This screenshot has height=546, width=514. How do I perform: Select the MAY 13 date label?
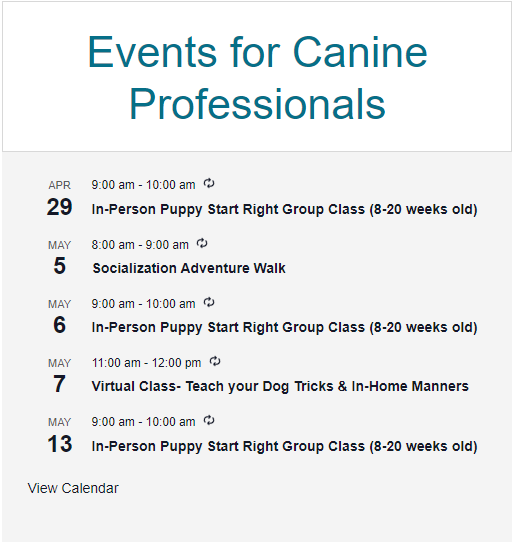tap(60, 436)
